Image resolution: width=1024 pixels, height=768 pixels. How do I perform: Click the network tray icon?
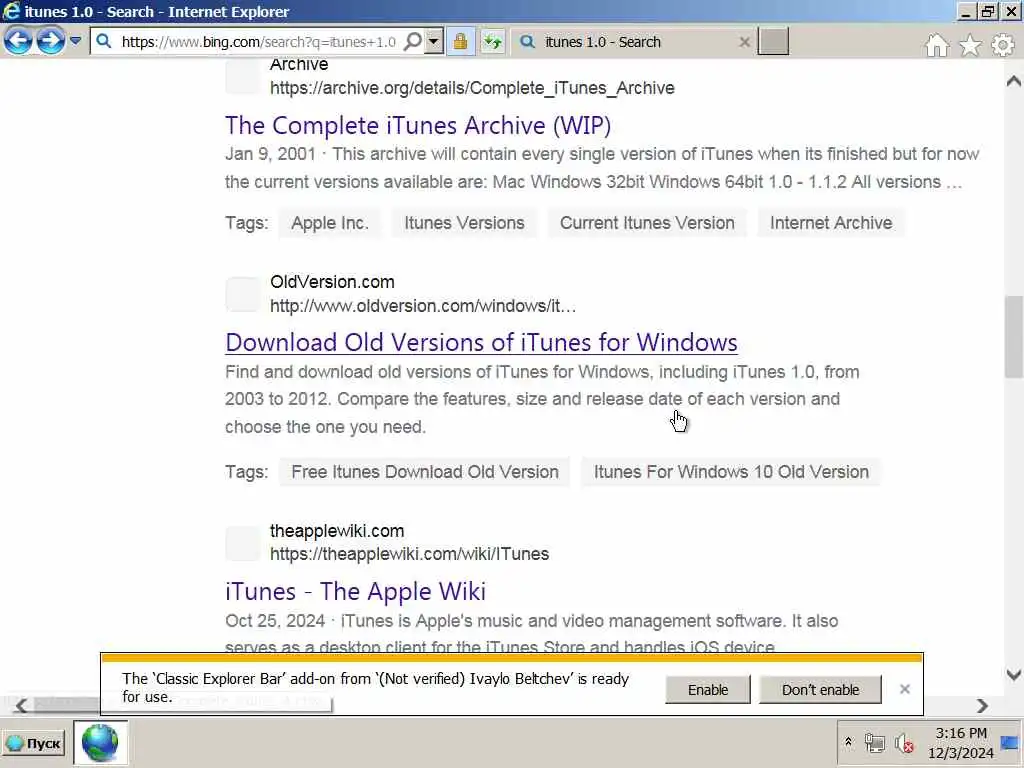click(874, 743)
